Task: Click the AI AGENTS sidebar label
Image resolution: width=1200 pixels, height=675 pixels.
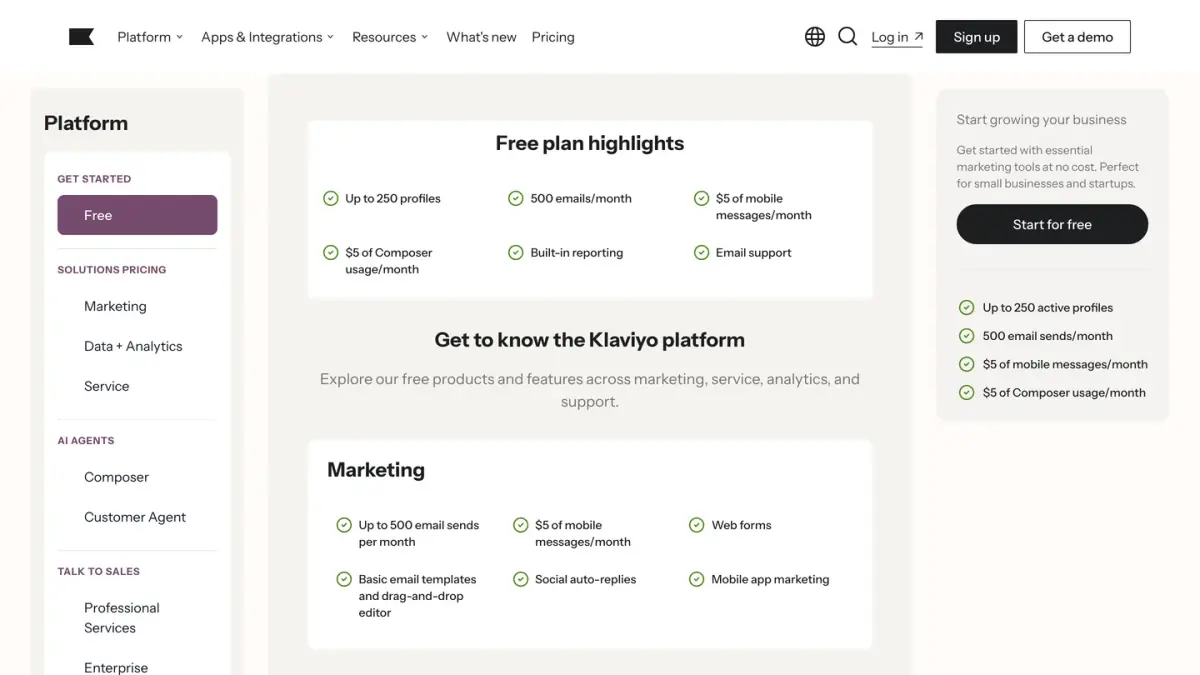Action: 86,441
